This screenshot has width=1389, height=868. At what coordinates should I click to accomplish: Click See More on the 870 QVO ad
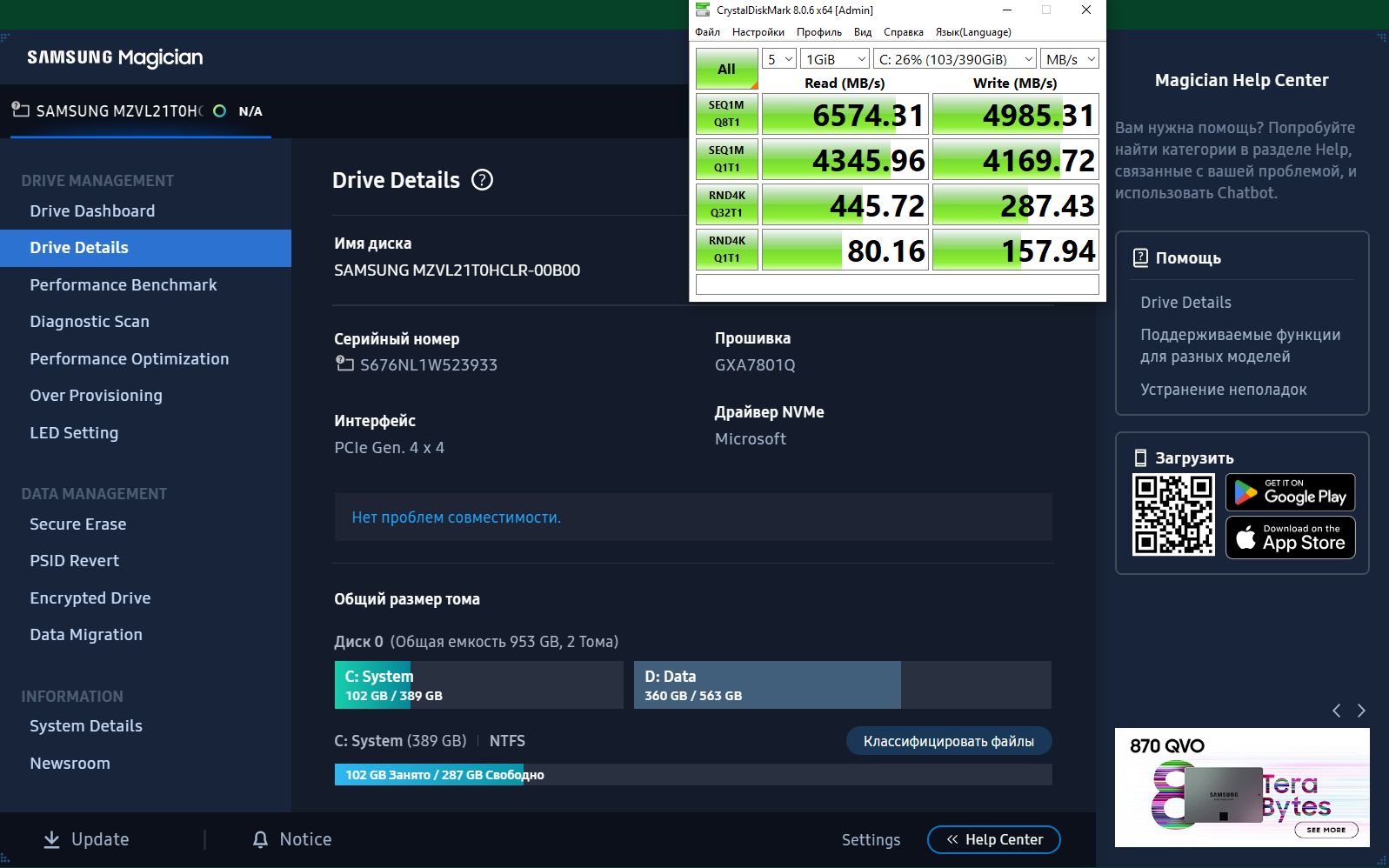1326,830
